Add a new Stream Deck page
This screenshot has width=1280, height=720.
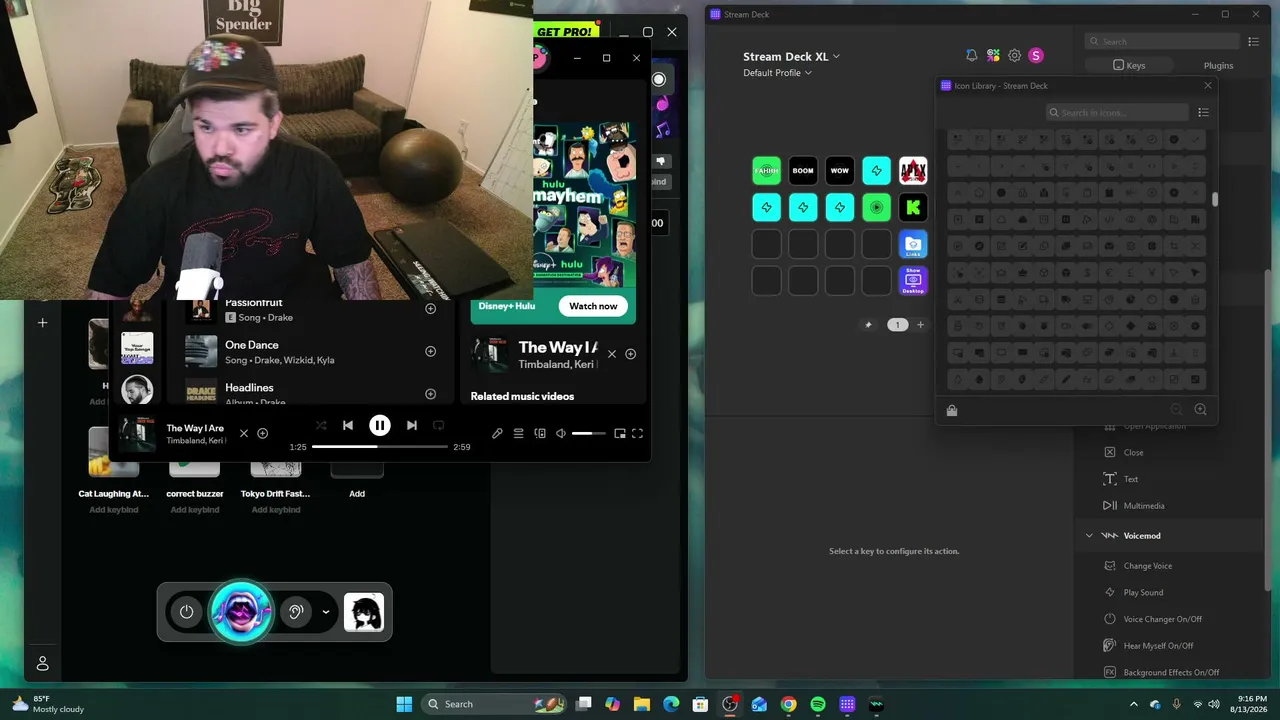[x=921, y=325]
